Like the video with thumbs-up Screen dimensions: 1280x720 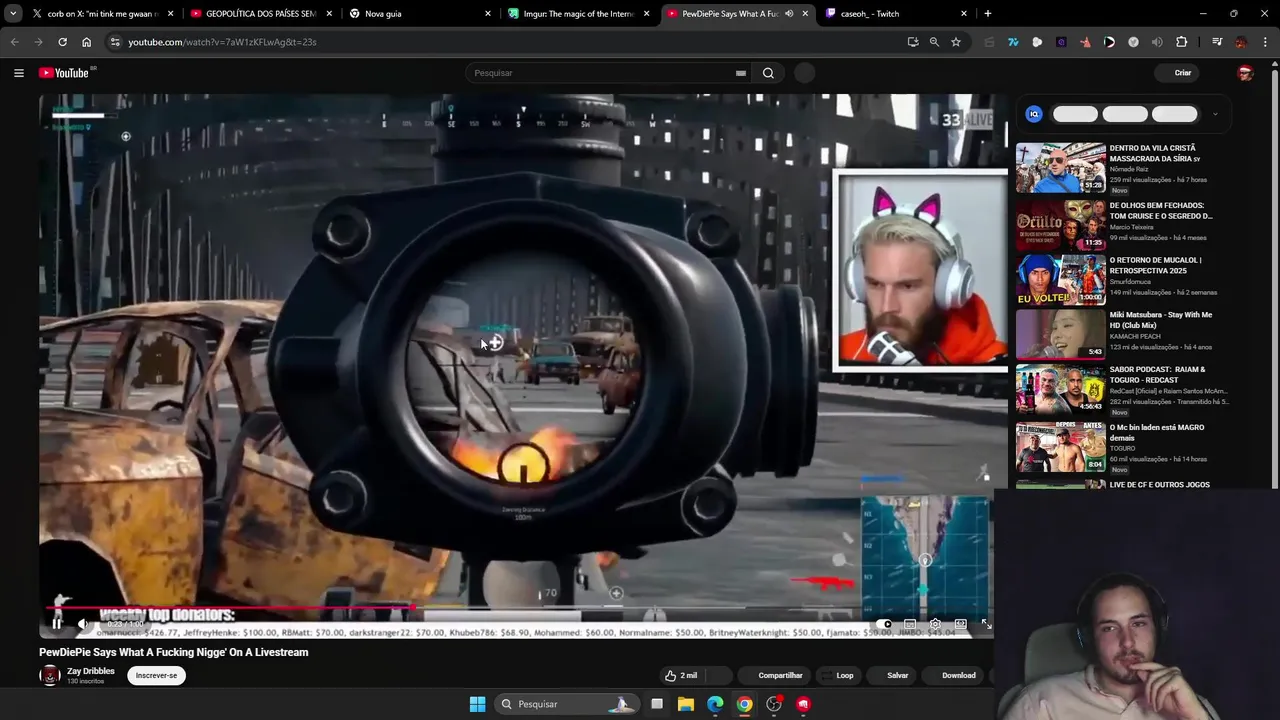coord(681,675)
